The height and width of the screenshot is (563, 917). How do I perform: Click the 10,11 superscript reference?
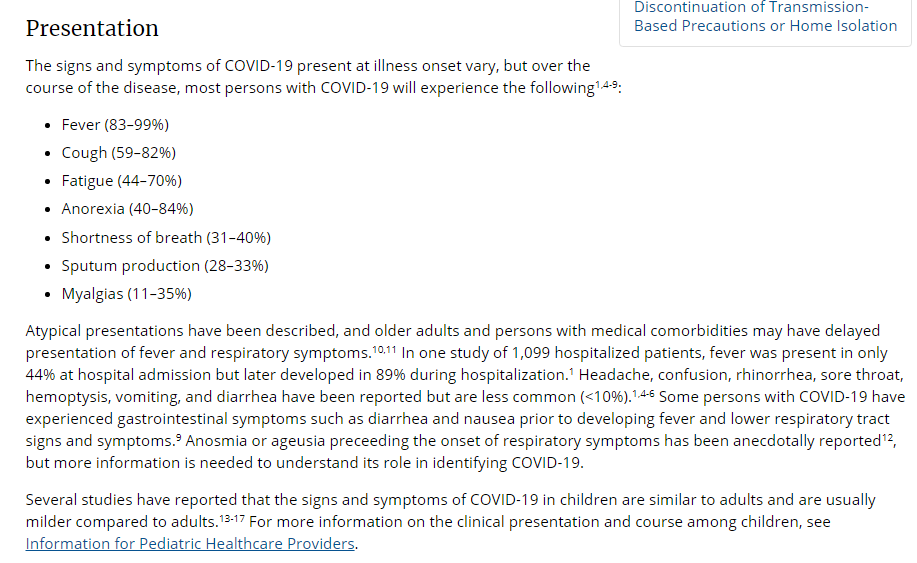[384, 350]
